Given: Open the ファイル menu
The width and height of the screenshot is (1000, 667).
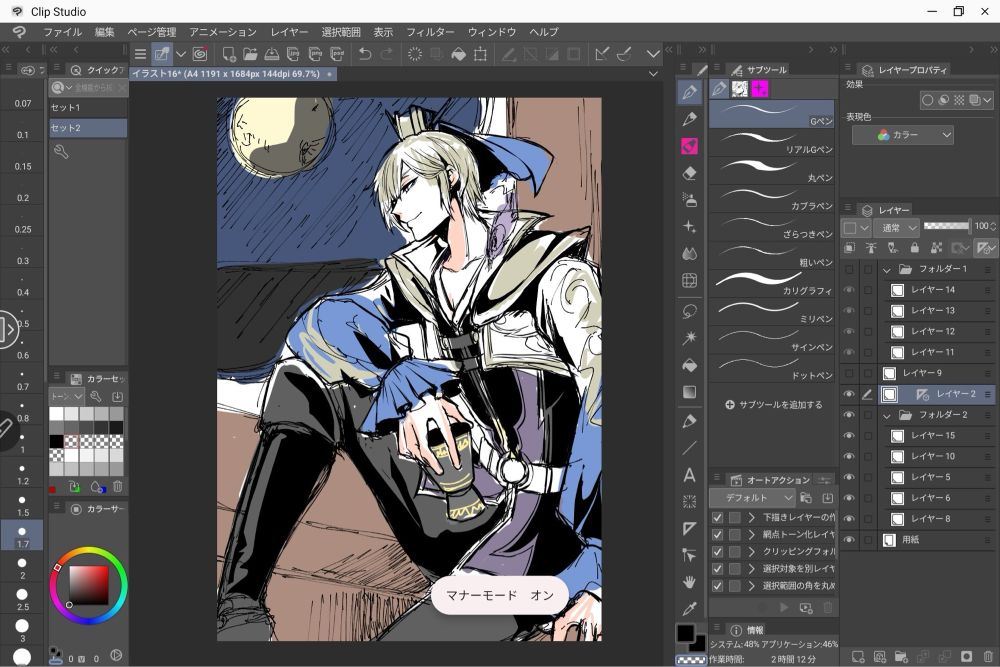Looking at the screenshot, I should [62, 32].
